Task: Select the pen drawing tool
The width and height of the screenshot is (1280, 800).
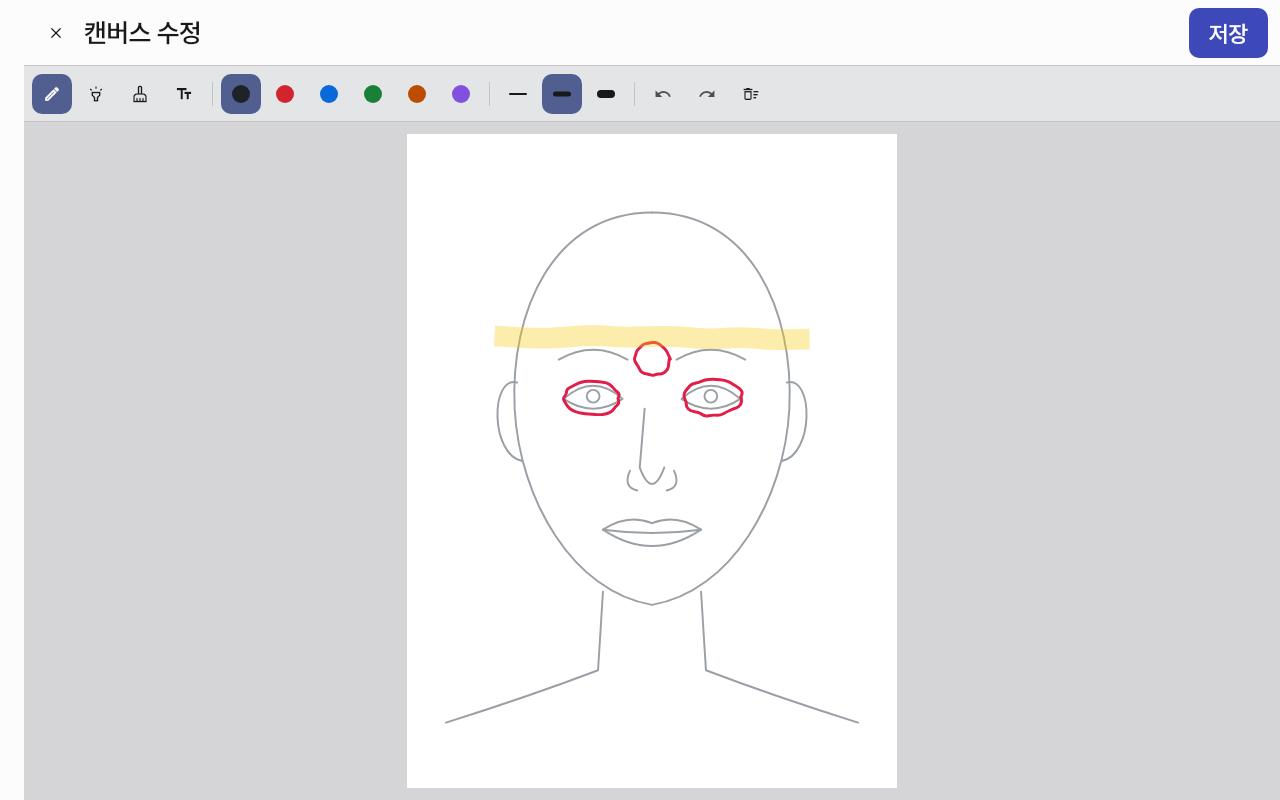Action: 52,94
